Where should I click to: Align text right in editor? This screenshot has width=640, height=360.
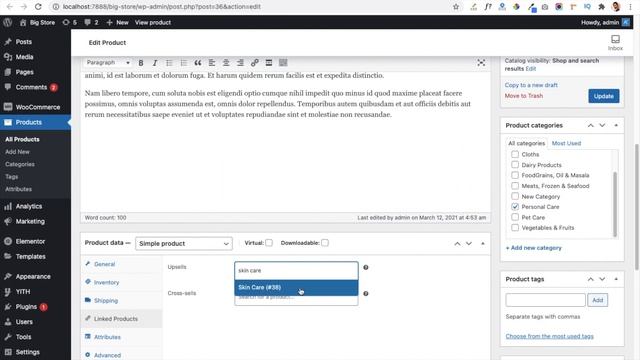240,63
